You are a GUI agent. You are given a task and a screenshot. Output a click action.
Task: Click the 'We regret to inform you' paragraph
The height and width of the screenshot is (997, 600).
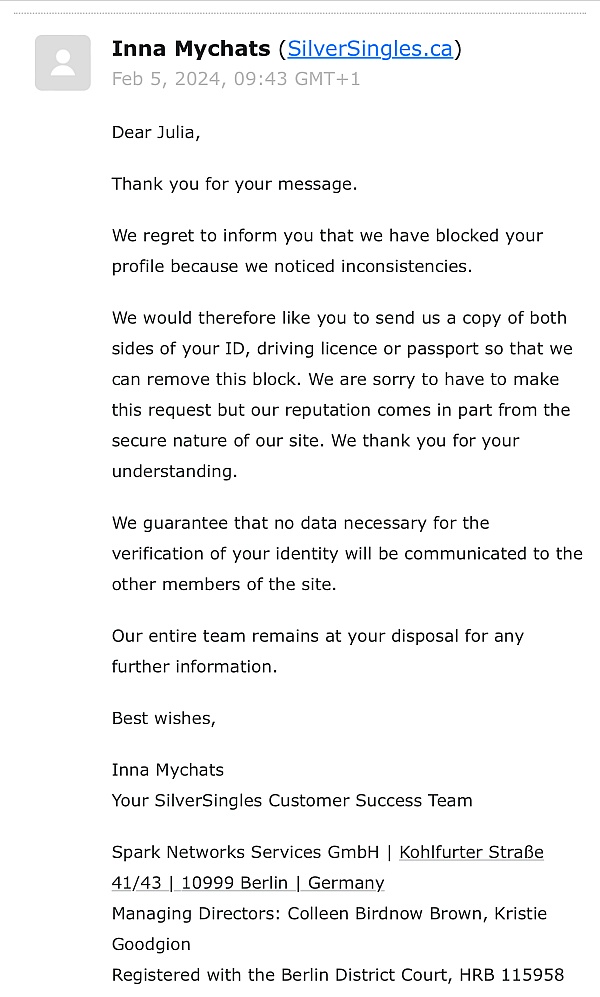click(327, 251)
